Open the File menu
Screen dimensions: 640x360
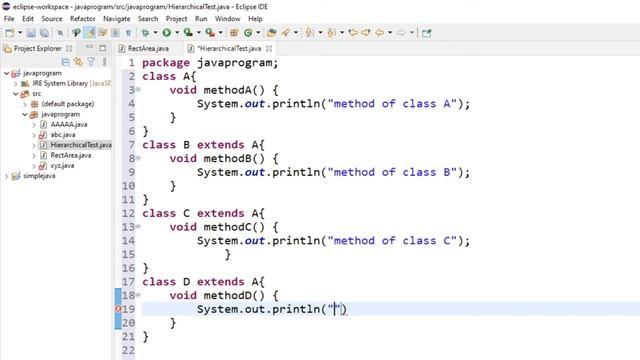tap(9, 19)
